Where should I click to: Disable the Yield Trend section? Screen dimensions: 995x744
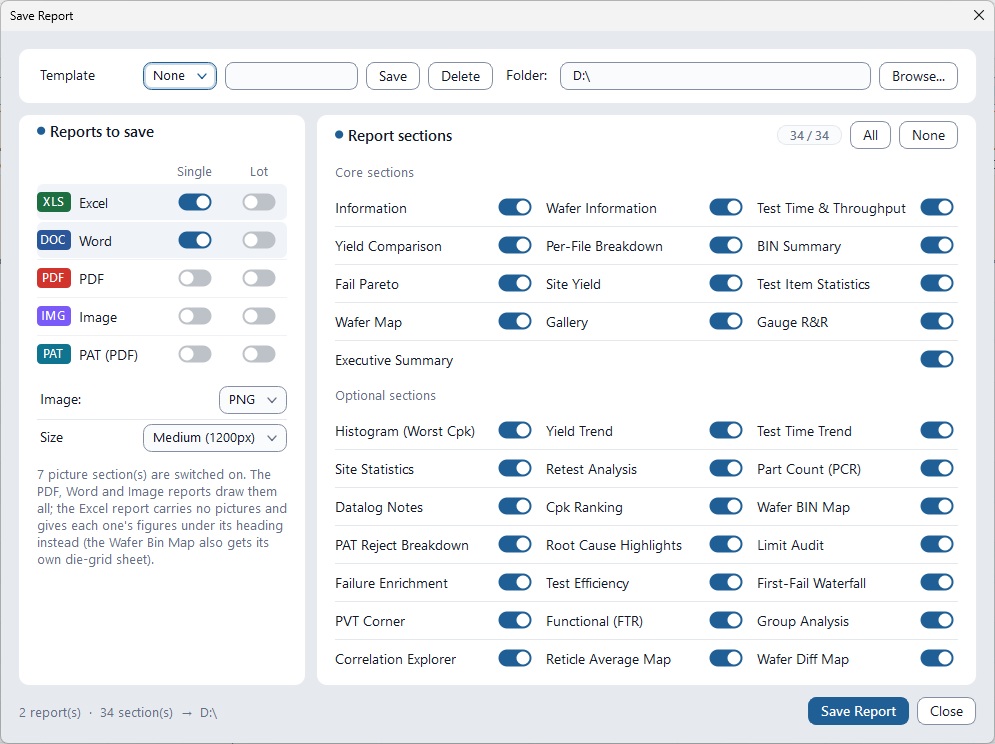(726, 431)
